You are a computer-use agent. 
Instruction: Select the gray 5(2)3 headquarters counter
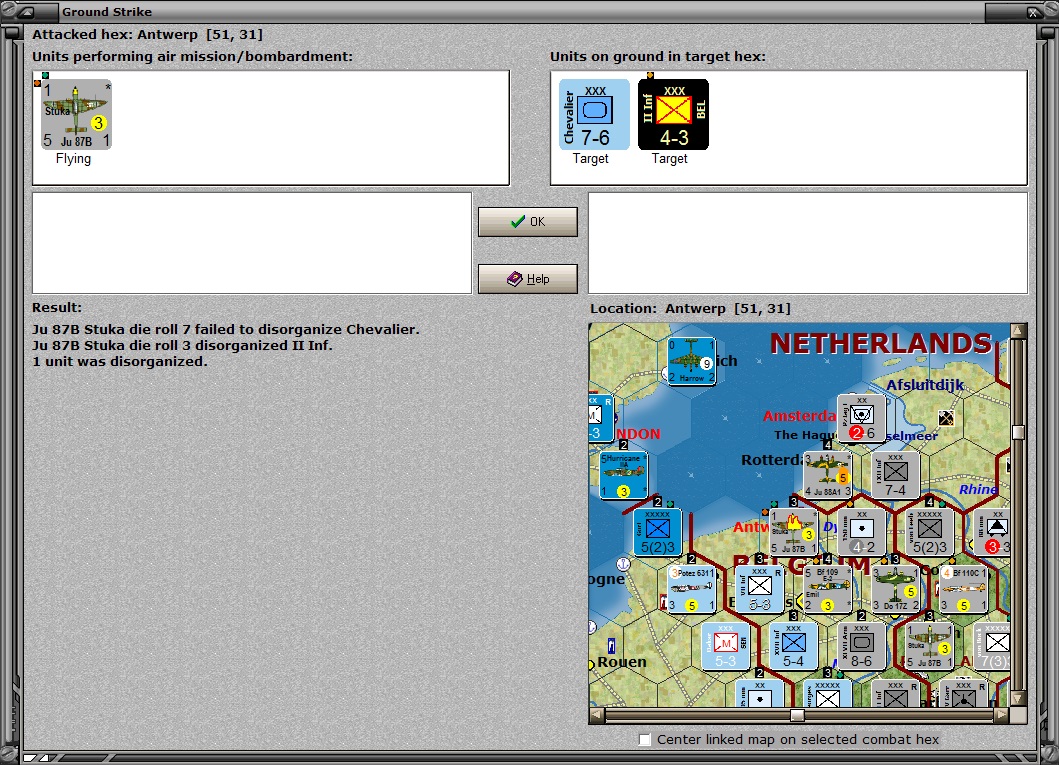tap(929, 533)
